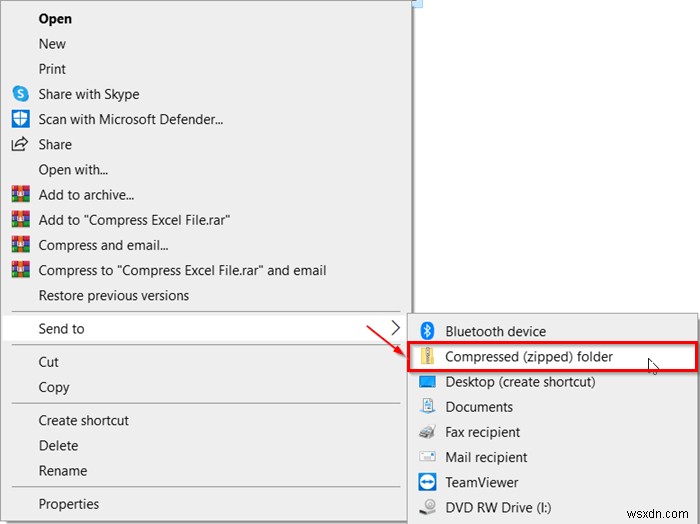The image size is (700, 524).
Task: Click the mail envelope icon
Action: (427, 457)
